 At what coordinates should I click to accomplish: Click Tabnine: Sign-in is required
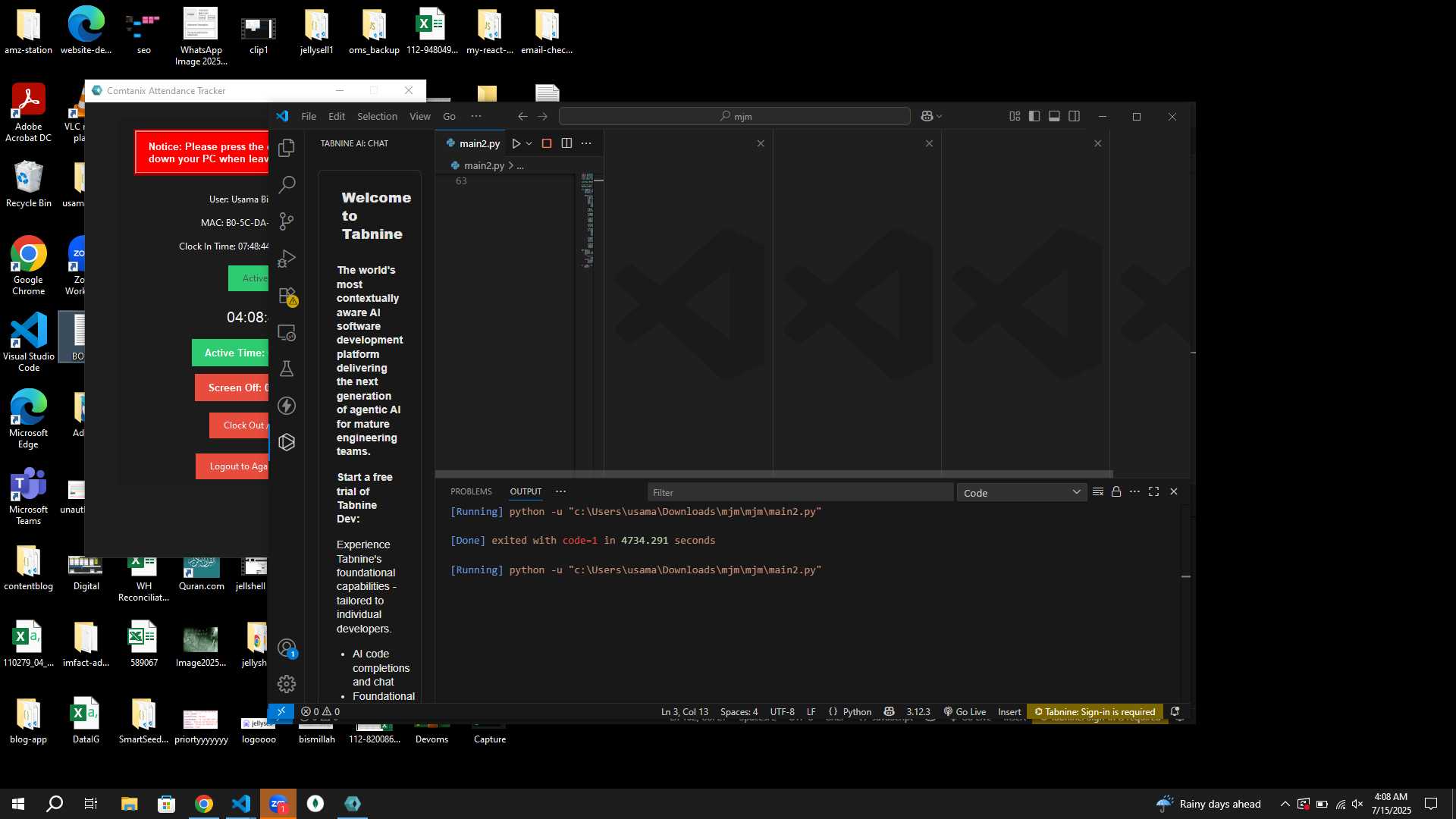pos(1094,711)
